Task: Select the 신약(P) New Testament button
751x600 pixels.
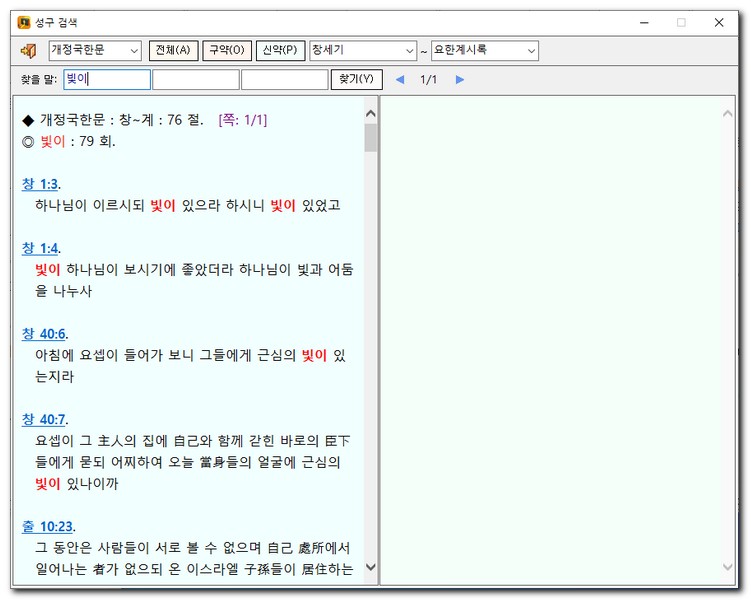Action: 280,50
